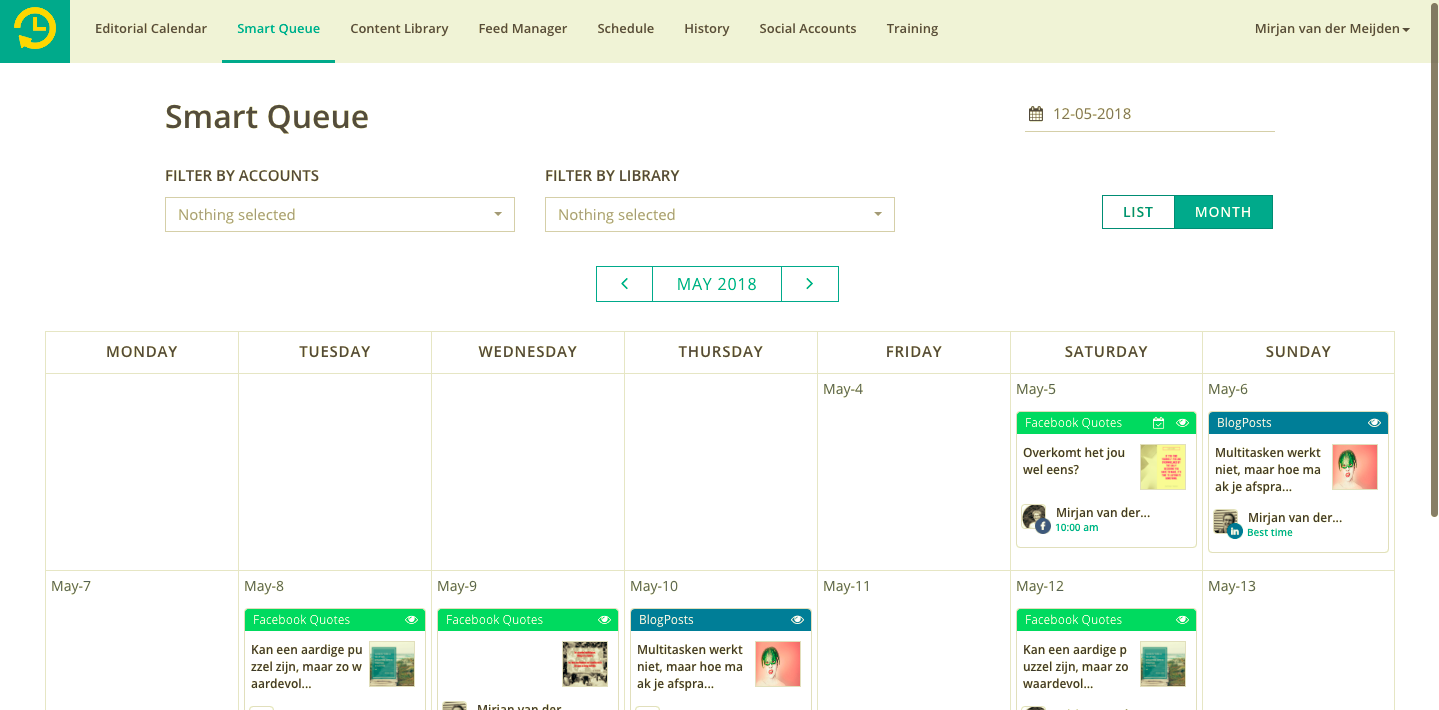Switch to the Feed Manager tab
This screenshot has width=1439, height=710.
[x=522, y=29]
